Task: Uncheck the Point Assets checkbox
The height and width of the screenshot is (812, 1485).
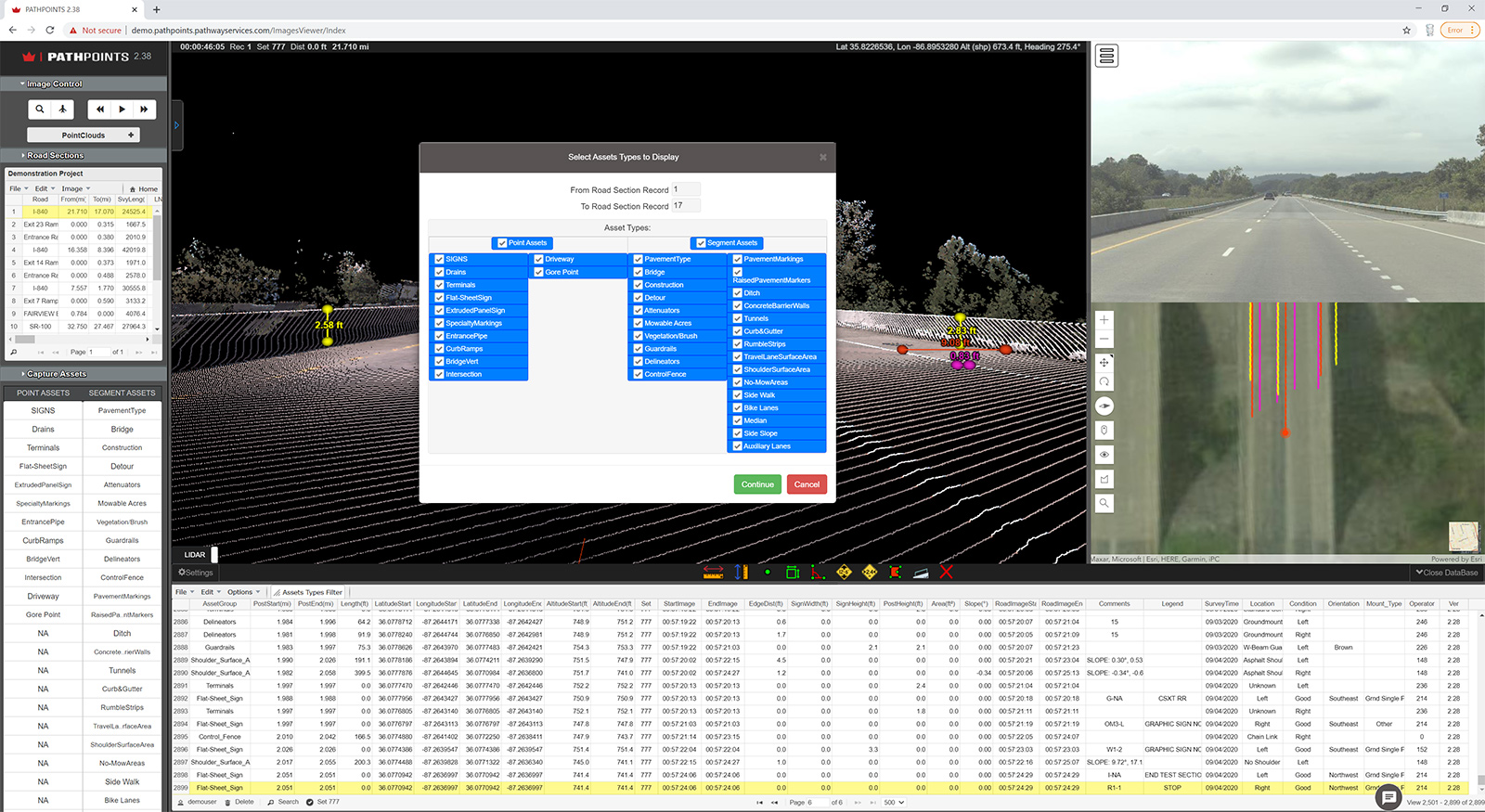Action: (x=502, y=243)
